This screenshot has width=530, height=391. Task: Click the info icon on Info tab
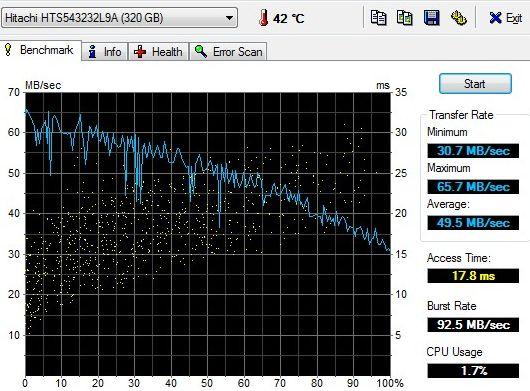92,52
